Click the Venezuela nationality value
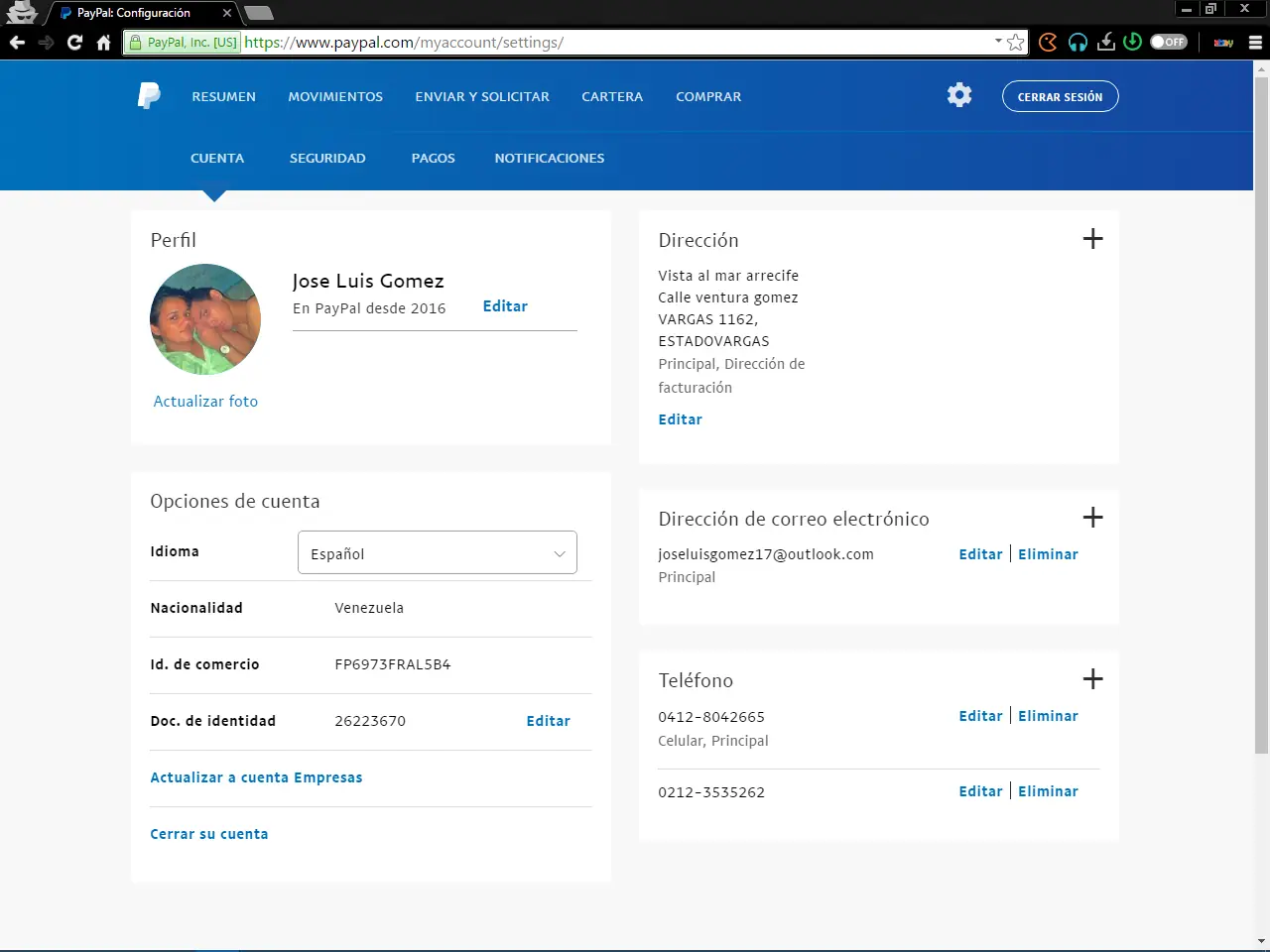 (369, 608)
